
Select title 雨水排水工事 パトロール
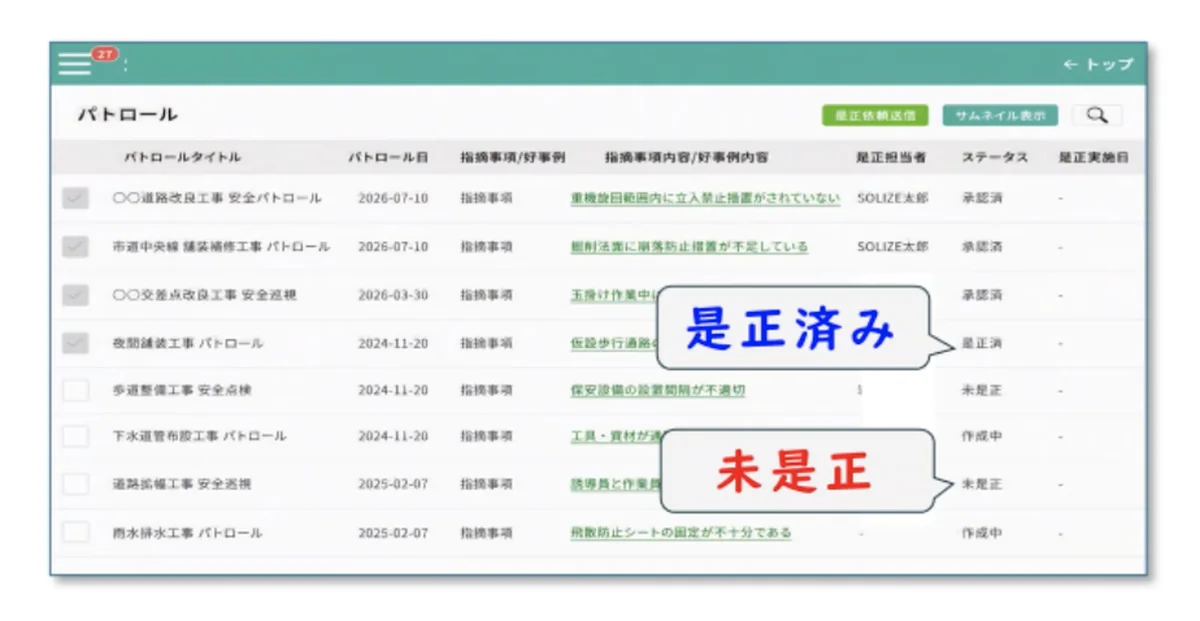[x=187, y=533]
